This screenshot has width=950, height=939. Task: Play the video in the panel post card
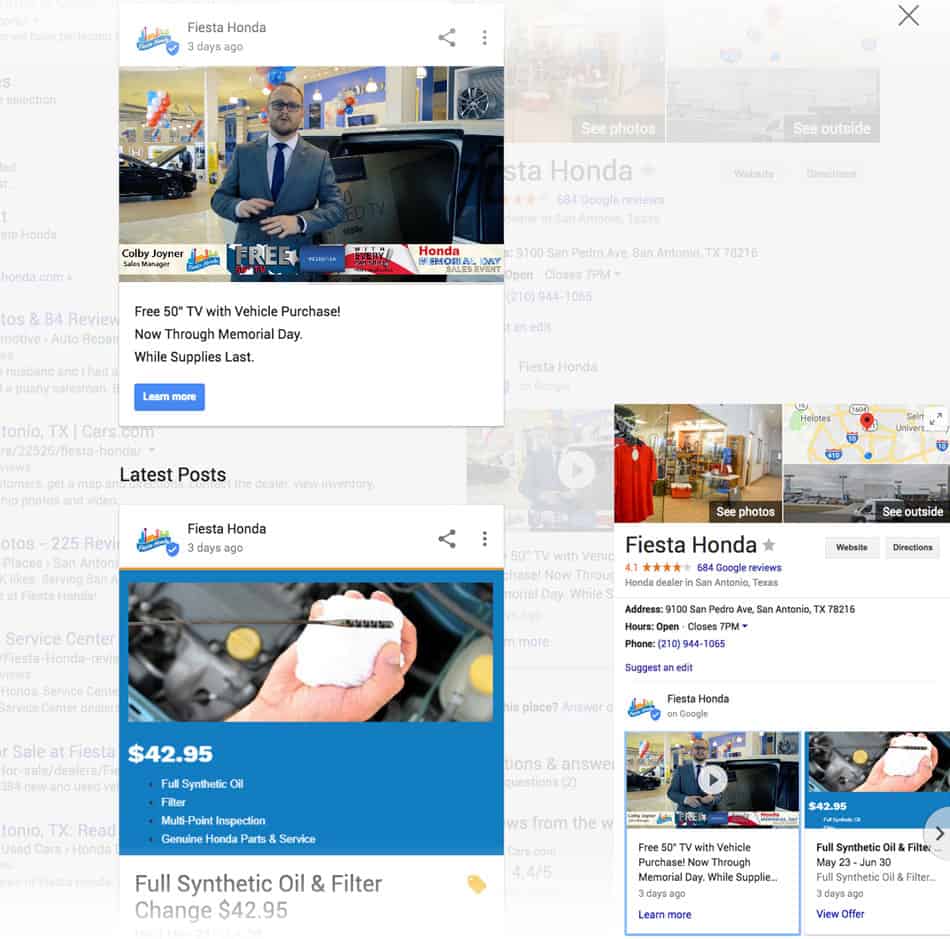point(712,780)
